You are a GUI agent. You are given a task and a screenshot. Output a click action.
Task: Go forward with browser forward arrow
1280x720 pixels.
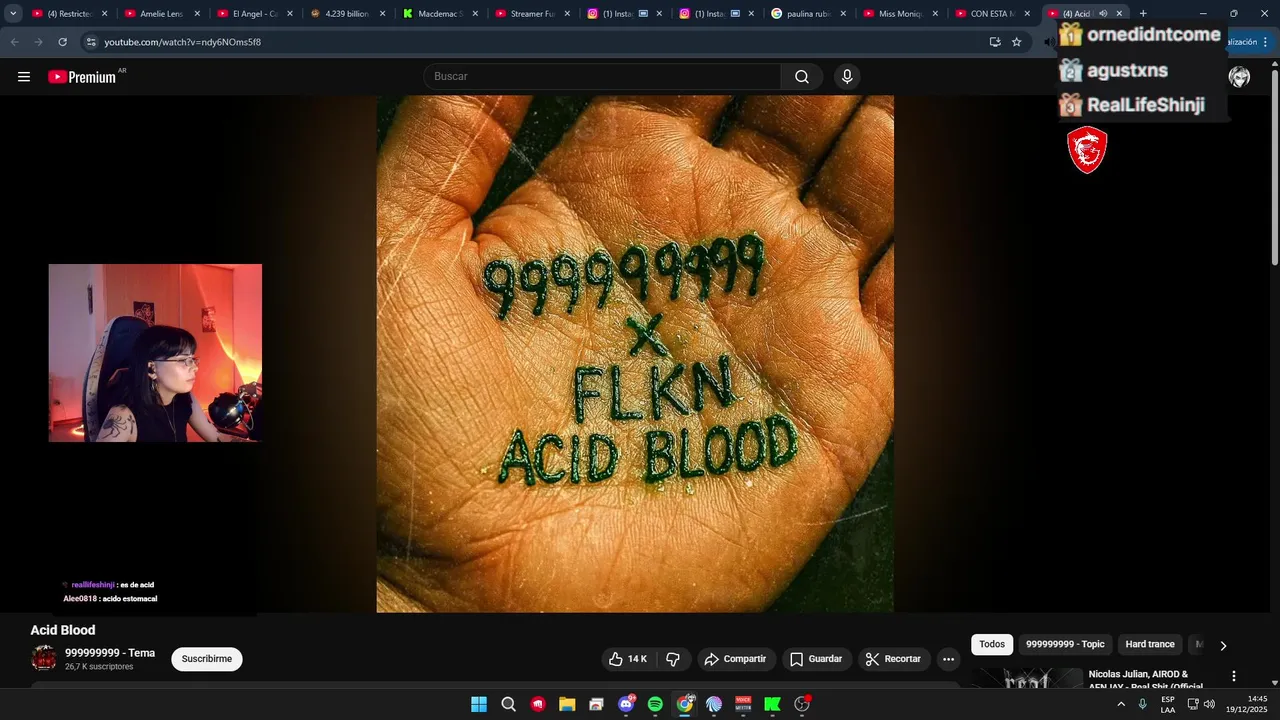coord(38,42)
